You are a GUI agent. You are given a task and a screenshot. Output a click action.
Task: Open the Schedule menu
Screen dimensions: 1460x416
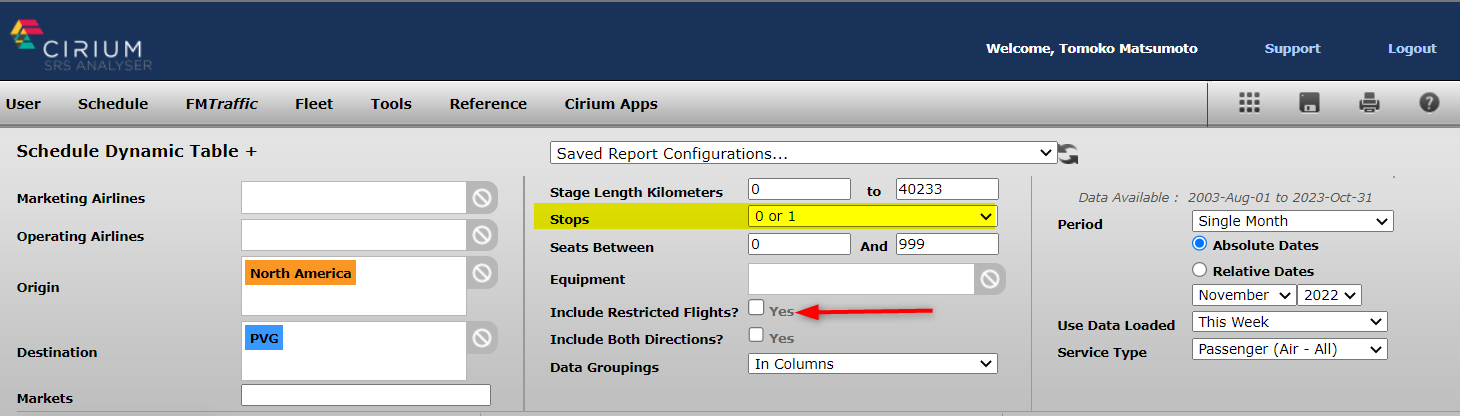point(113,104)
